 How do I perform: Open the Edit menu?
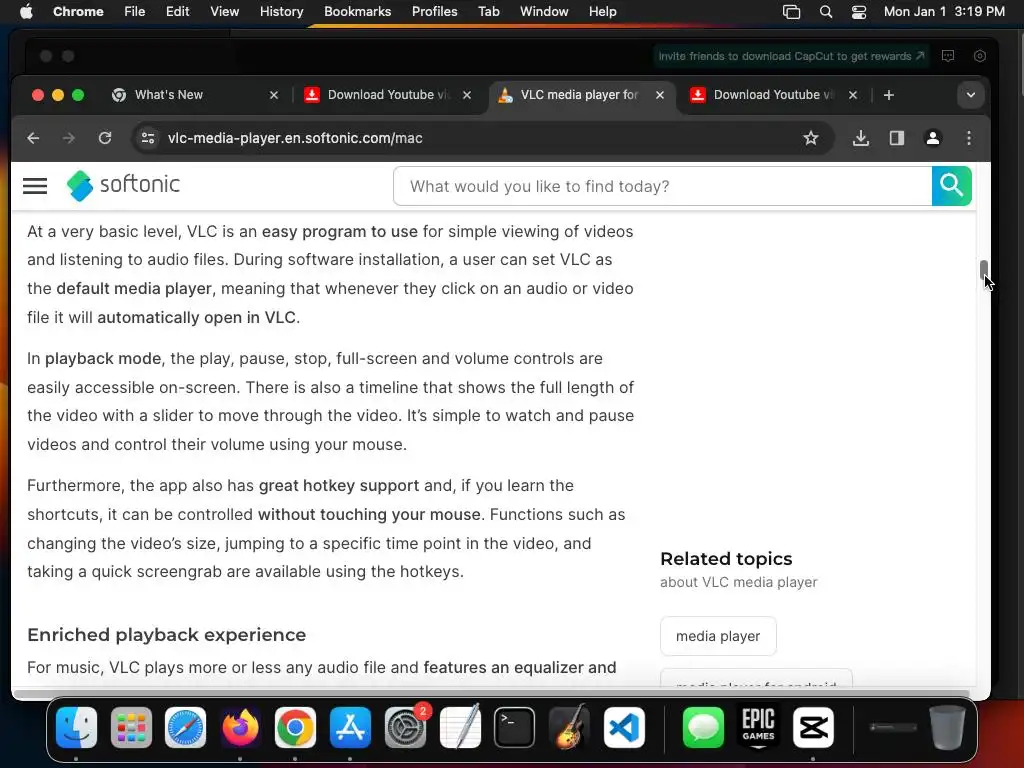(x=177, y=11)
